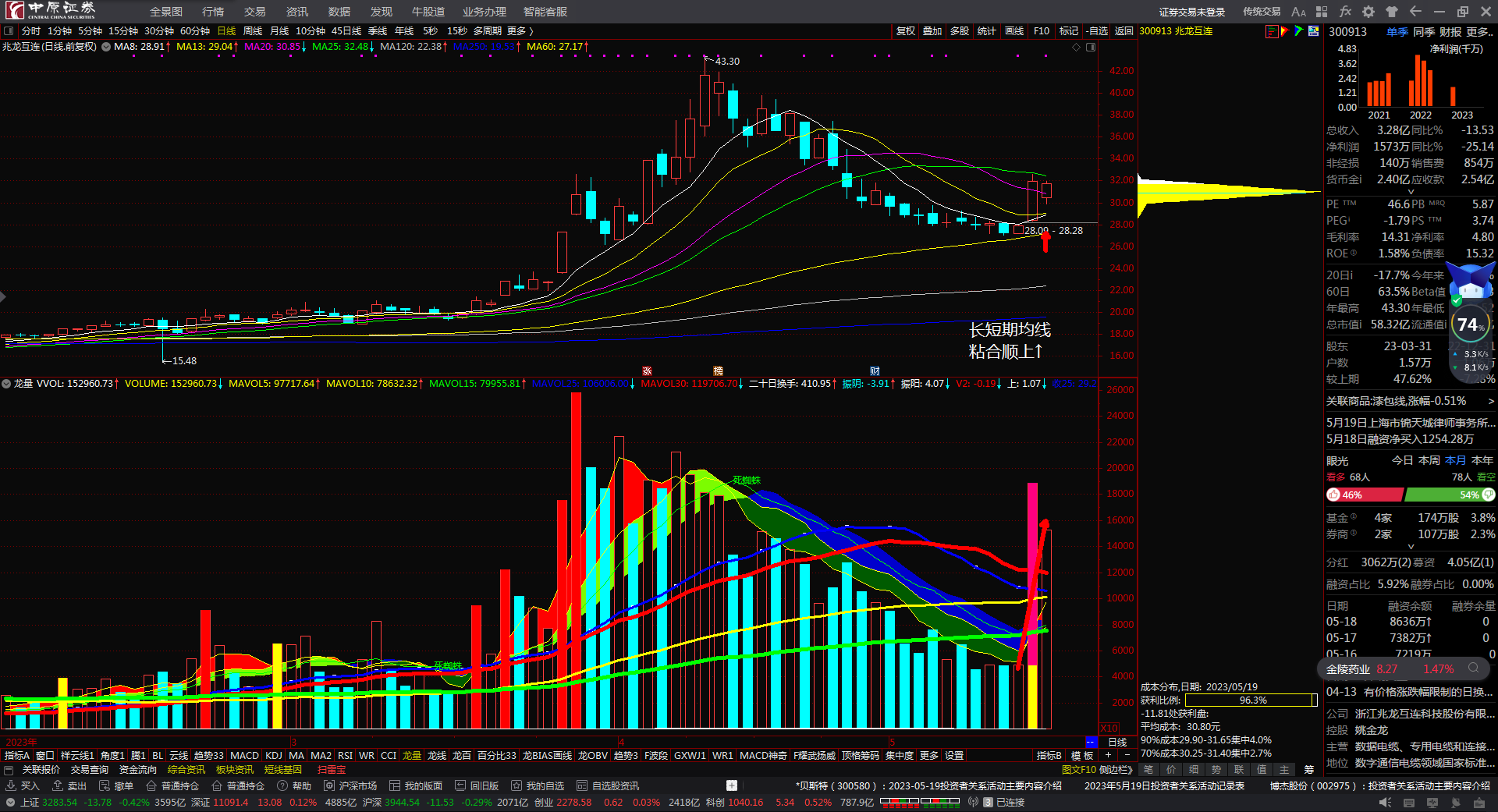
Task: Click the 买入 buy icon button
Action: point(22,785)
